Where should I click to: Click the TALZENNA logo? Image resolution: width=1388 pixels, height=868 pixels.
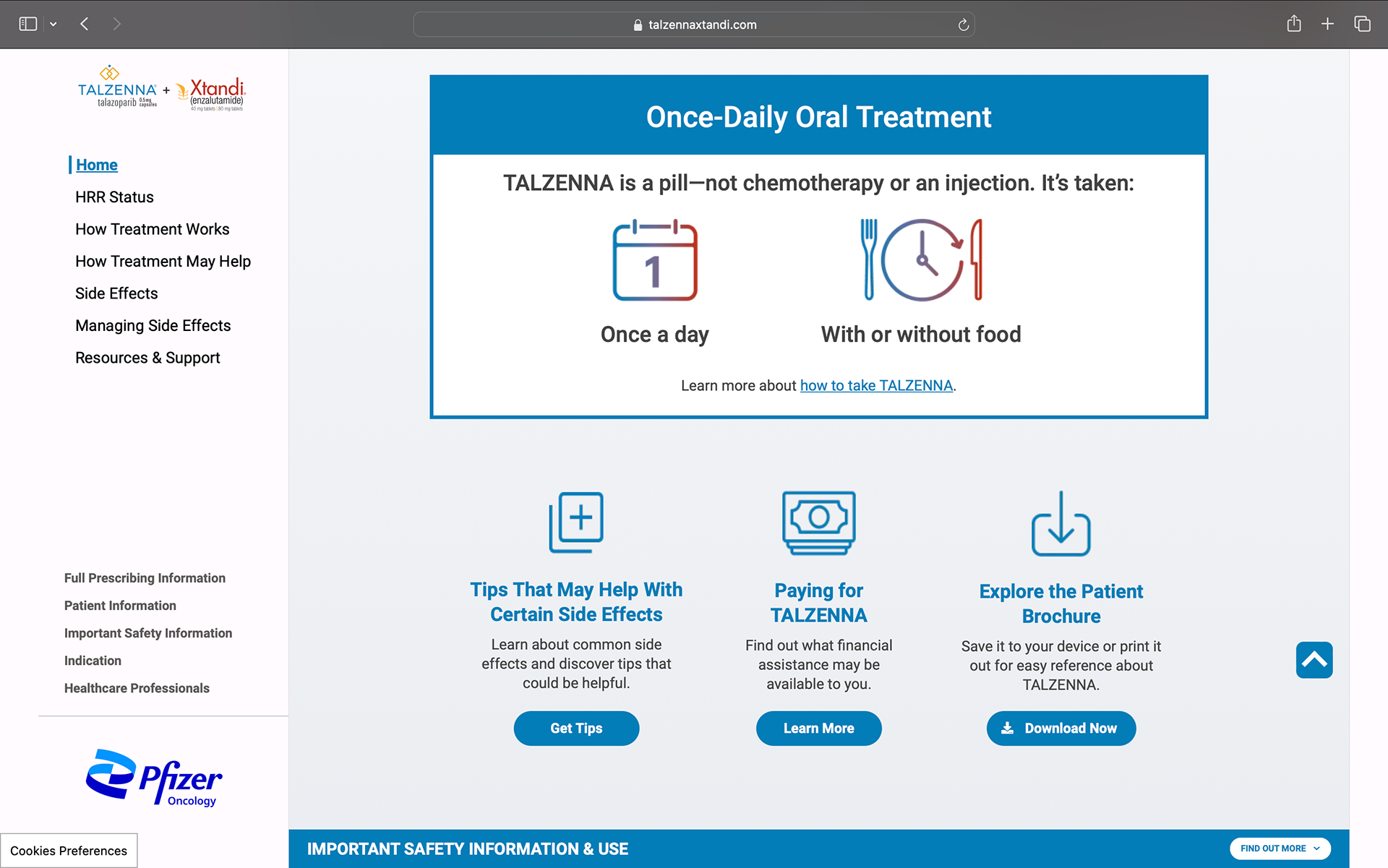117,87
